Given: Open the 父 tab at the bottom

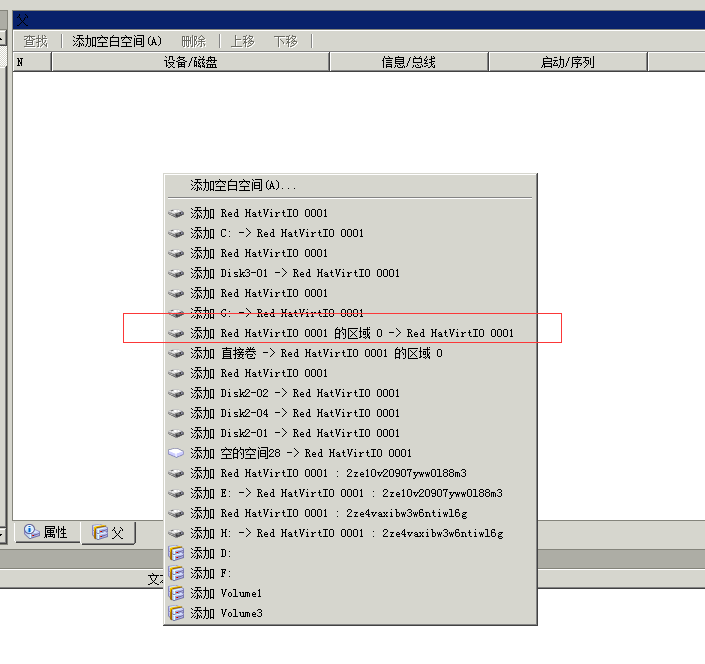Looking at the screenshot, I should pos(108,533).
